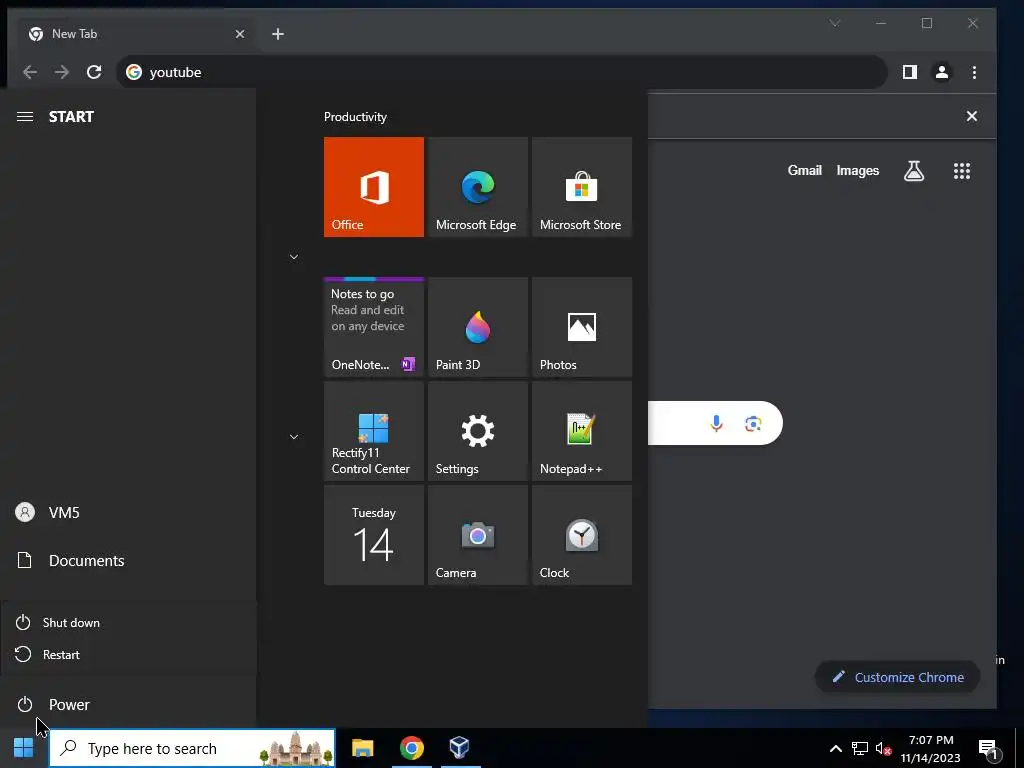Open the notification center icon
Viewport: 1024px width, 768px height.
pyautogui.click(x=990, y=749)
